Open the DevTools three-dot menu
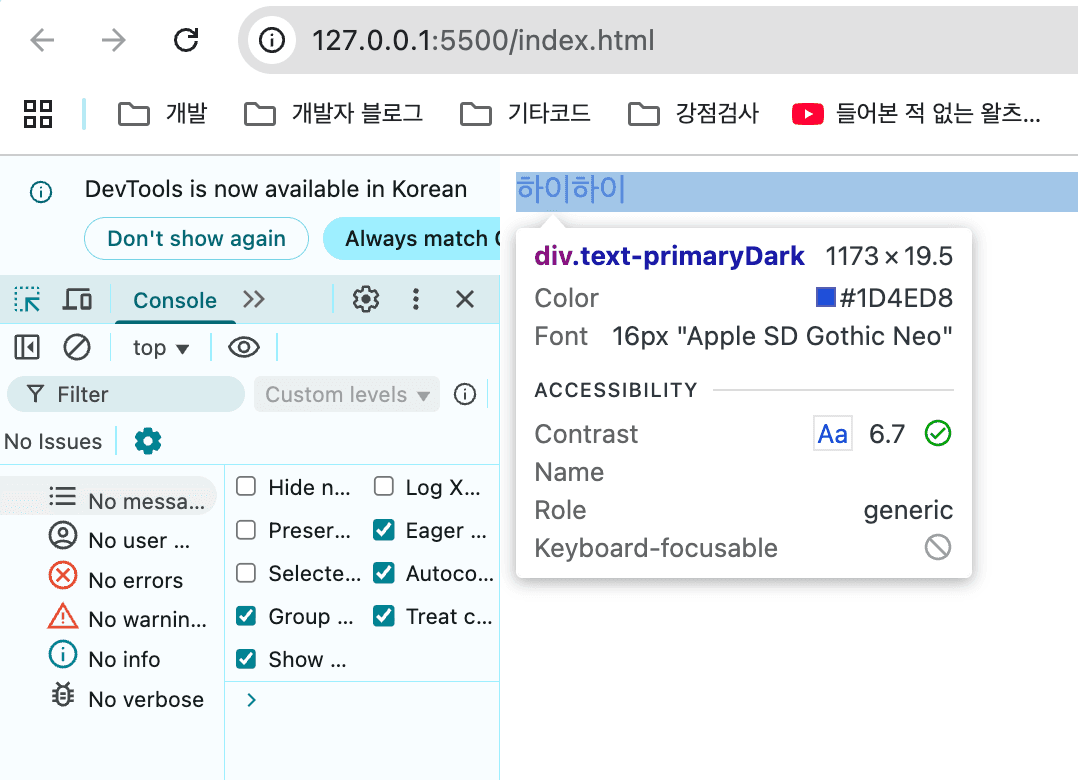Screen dimensions: 1078x780 pyautogui.click(x=416, y=299)
